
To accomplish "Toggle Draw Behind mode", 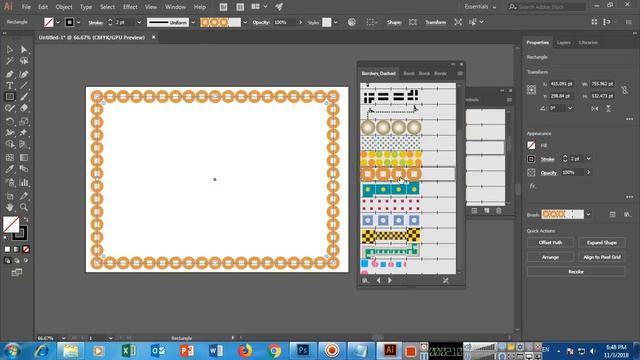I will click(x=17, y=260).
